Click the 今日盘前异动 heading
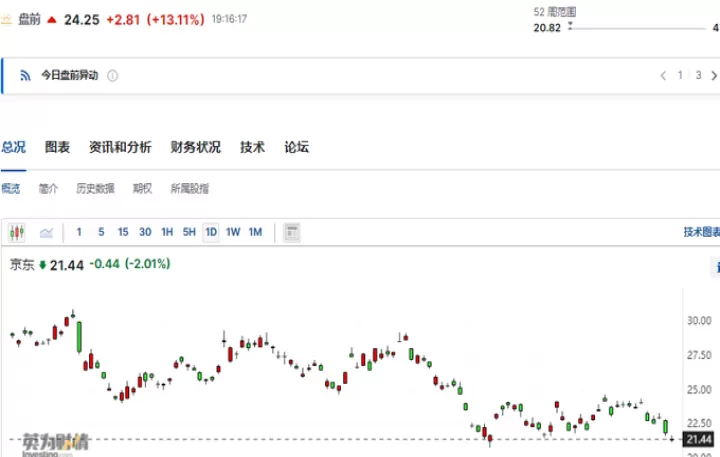 70,75
